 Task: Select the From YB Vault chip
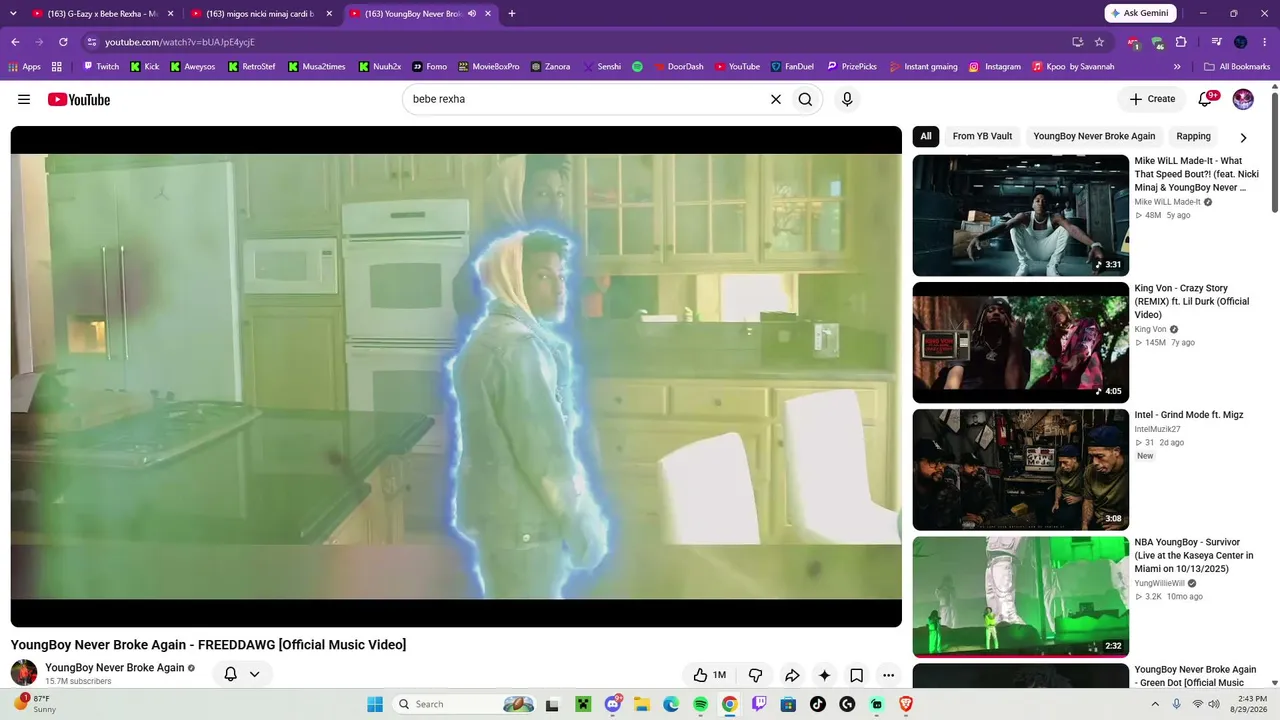[x=982, y=137]
